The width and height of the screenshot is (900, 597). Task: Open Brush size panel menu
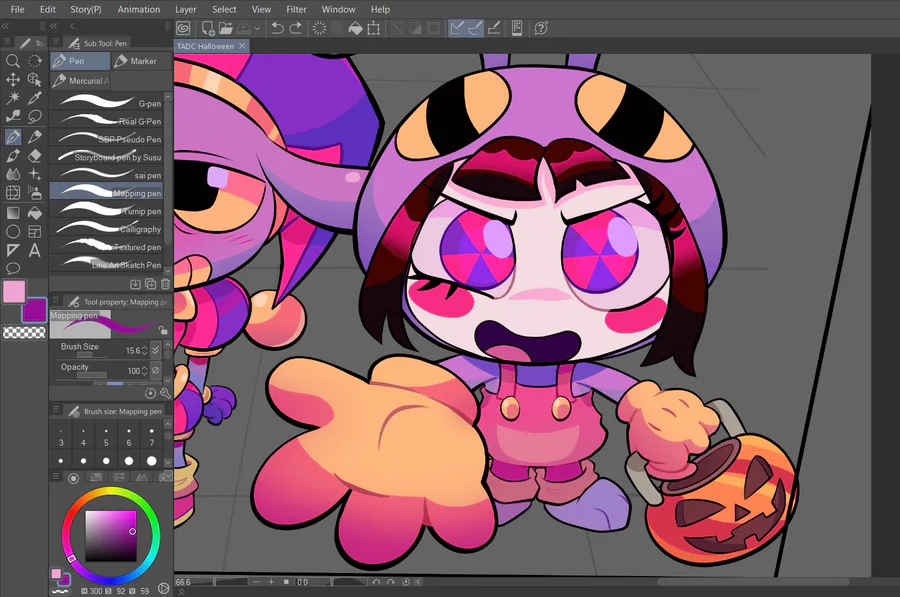tap(56, 410)
